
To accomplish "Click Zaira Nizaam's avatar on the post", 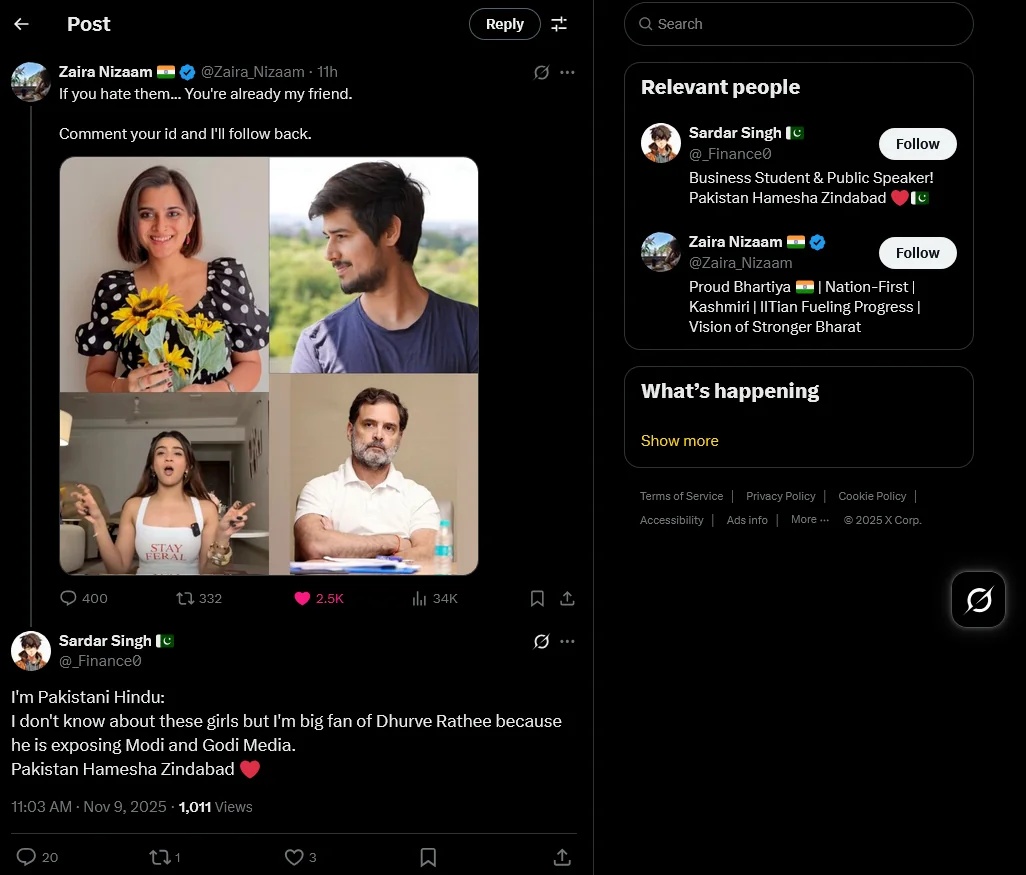I will (x=31, y=82).
